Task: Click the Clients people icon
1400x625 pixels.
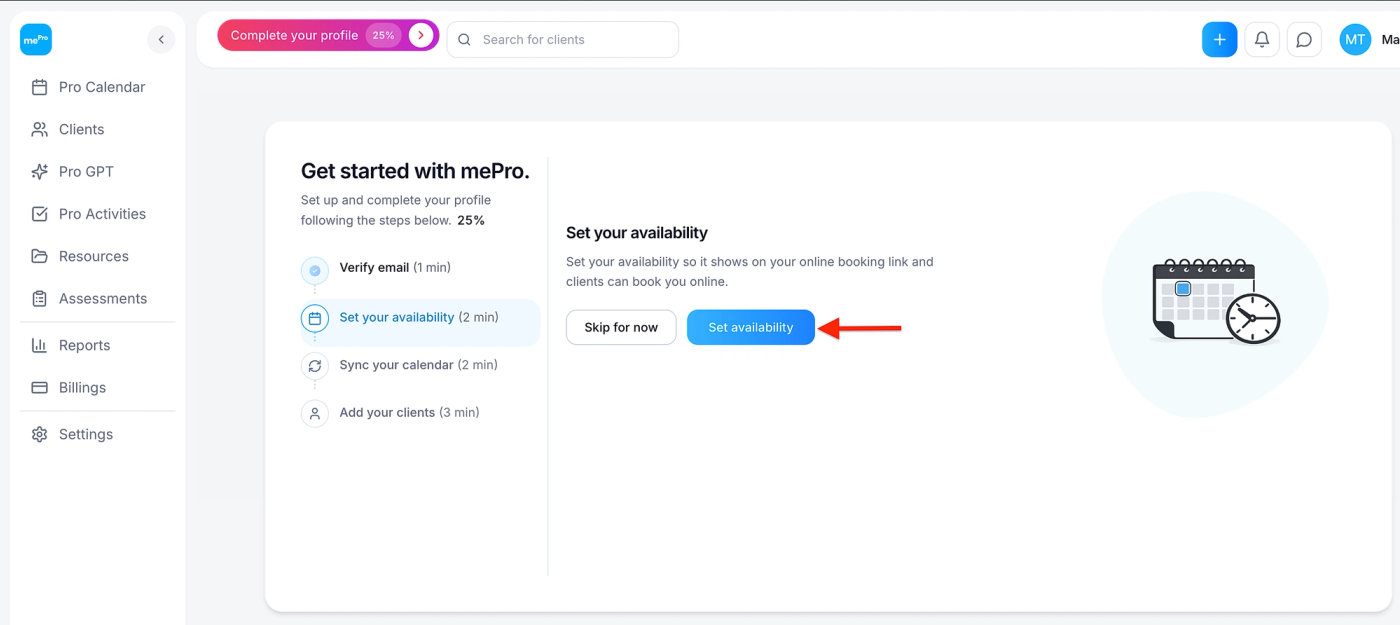Action: 40,129
